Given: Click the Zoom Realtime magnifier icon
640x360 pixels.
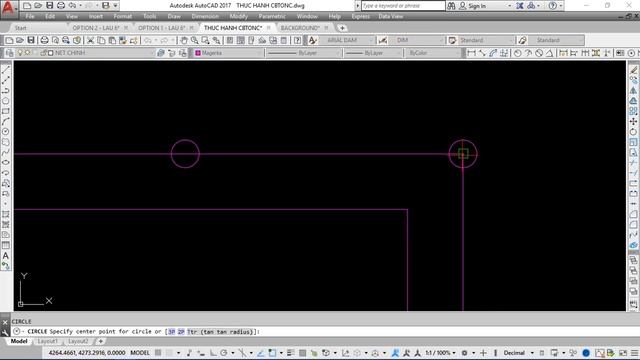Looking at the screenshot, I should (195, 40).
